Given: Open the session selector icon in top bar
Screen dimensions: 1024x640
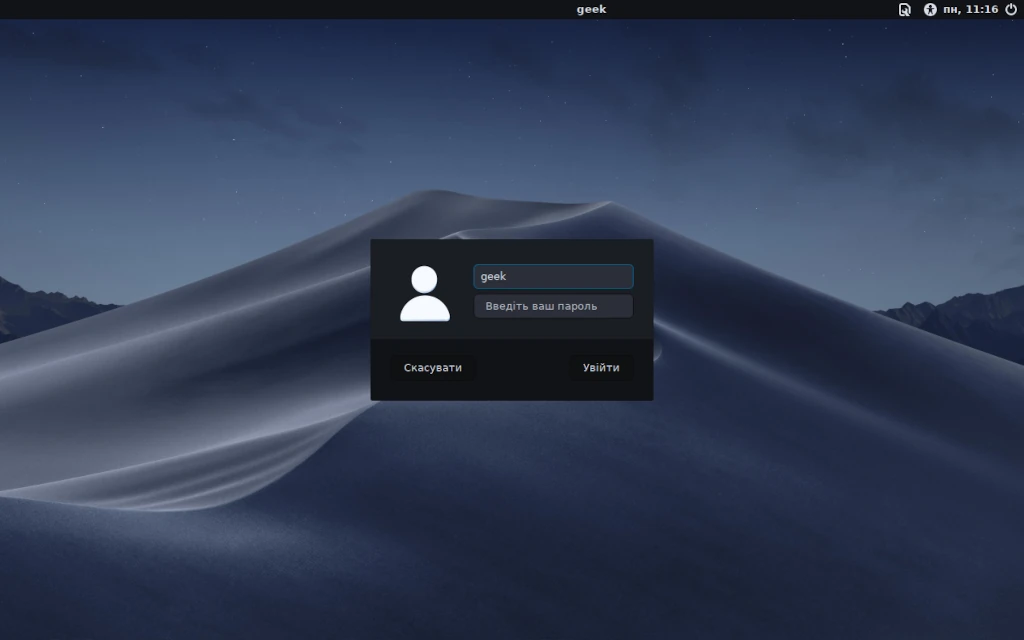Looking at the screenshot, I should click(904, 9).
